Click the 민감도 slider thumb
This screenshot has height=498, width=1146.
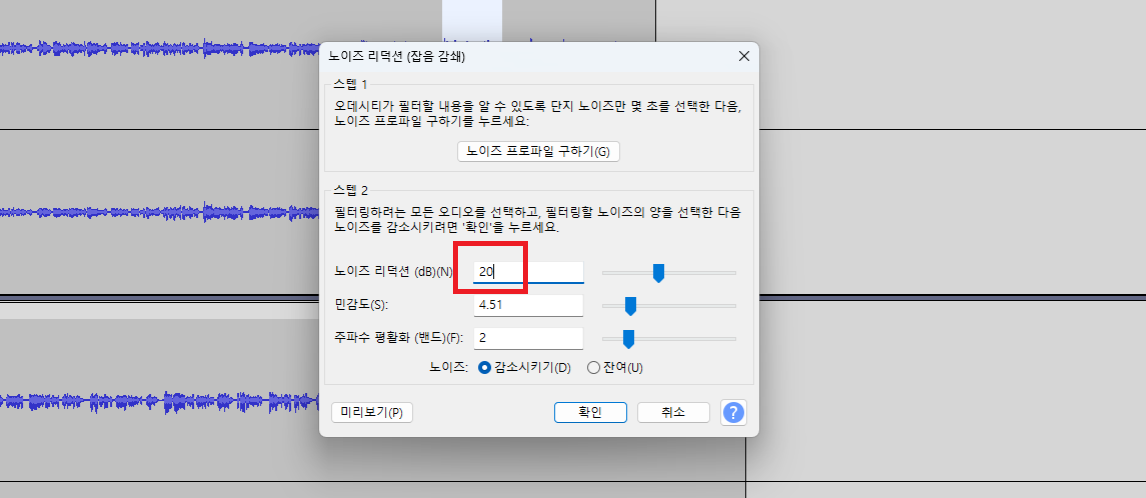631,306
